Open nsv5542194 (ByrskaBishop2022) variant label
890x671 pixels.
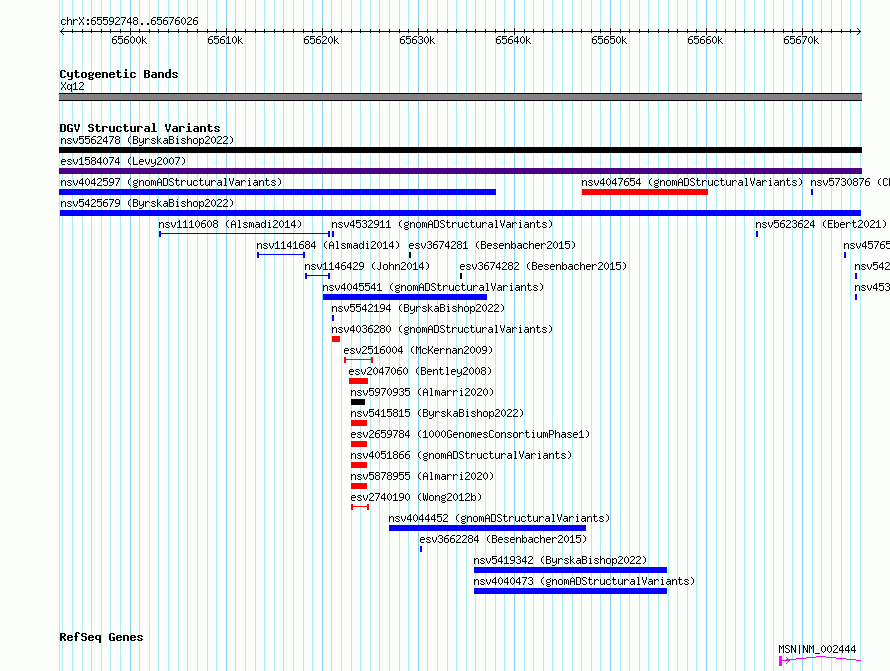pyautogui.click(x=418, y=308)
